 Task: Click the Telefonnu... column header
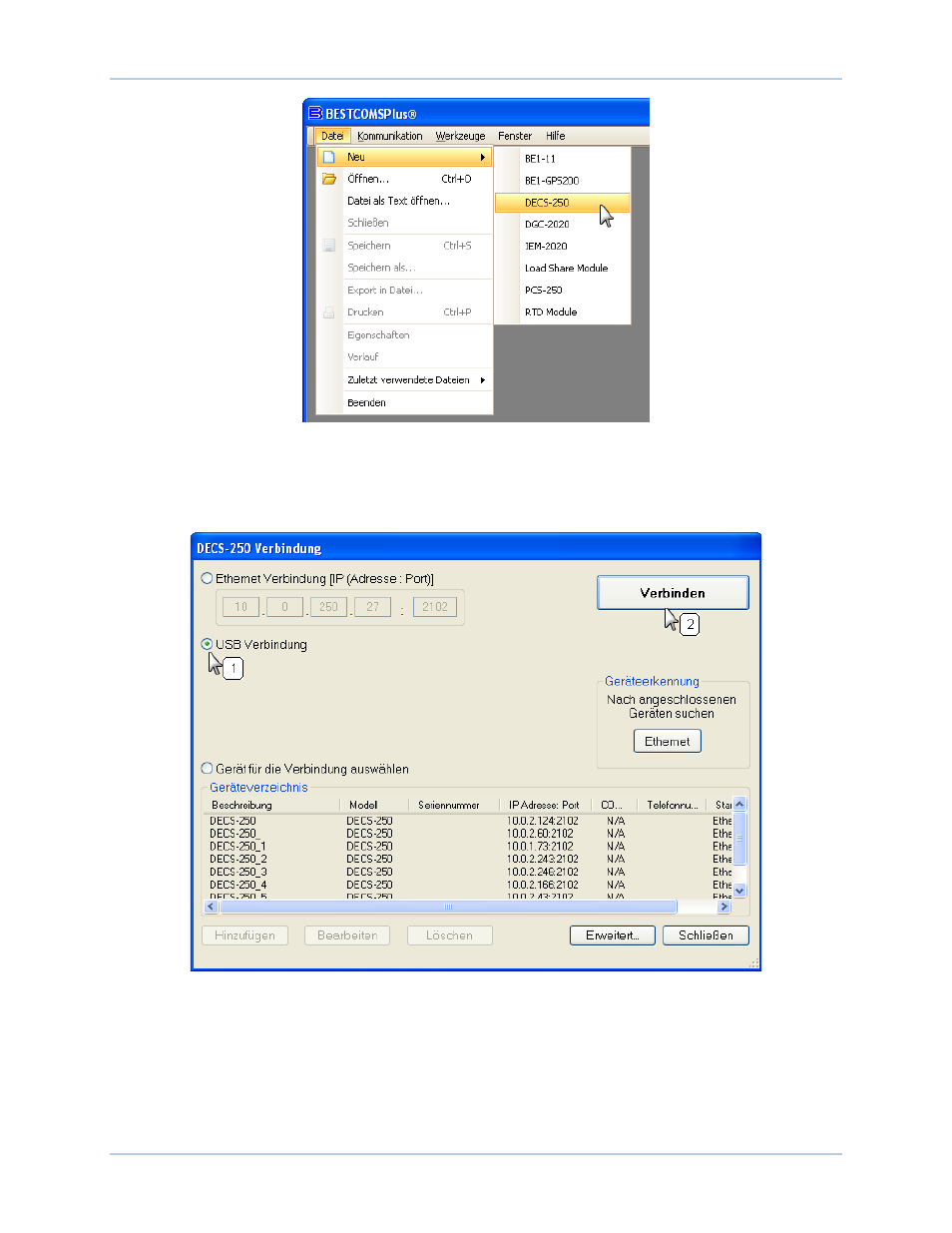(673, 805)
